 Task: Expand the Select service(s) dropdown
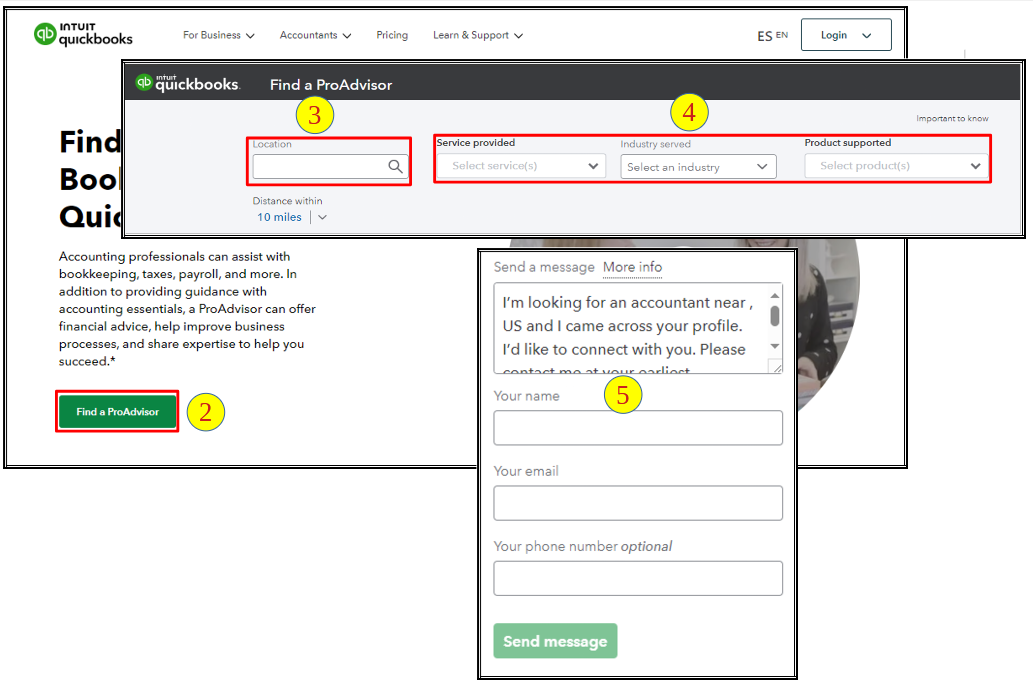pyautogui.click(x=520, y=166)
